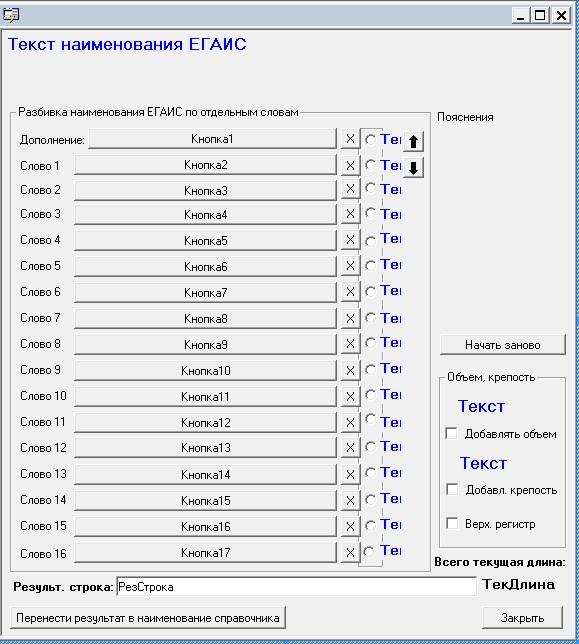Screen dimensions: 579x644
Task: Click X button next to Слово 3
Action: pos(350,214)
